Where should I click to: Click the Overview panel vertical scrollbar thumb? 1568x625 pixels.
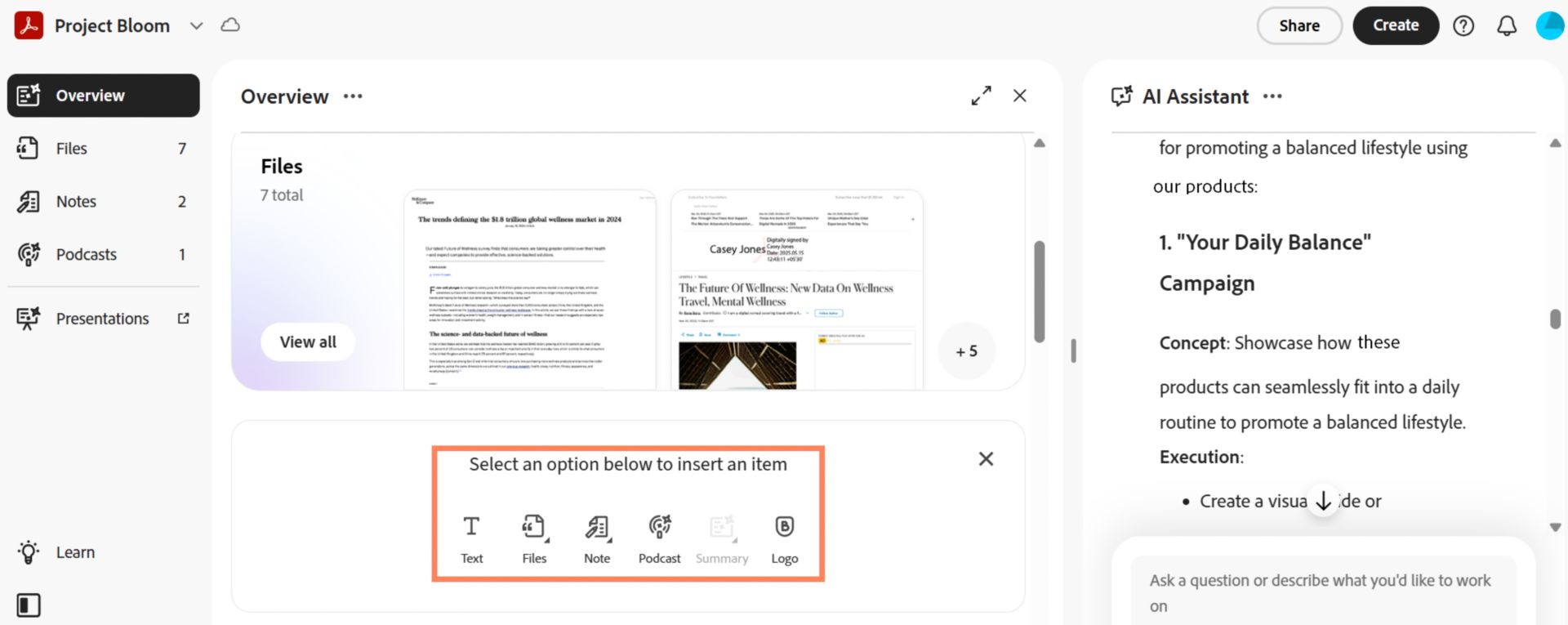pos(1040,292)
